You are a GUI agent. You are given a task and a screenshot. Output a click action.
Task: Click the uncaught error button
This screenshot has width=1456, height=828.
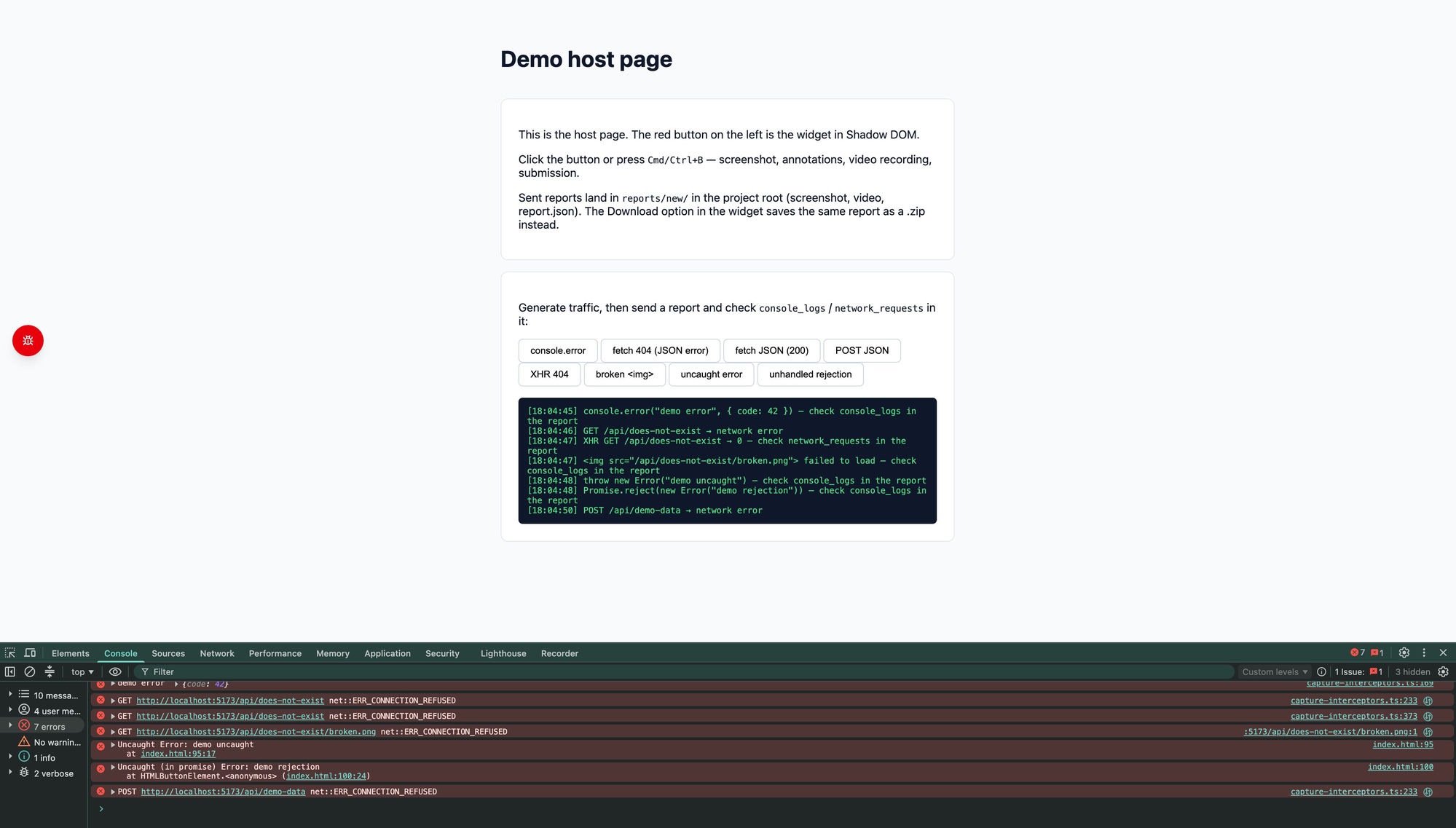tap(711, 374)
